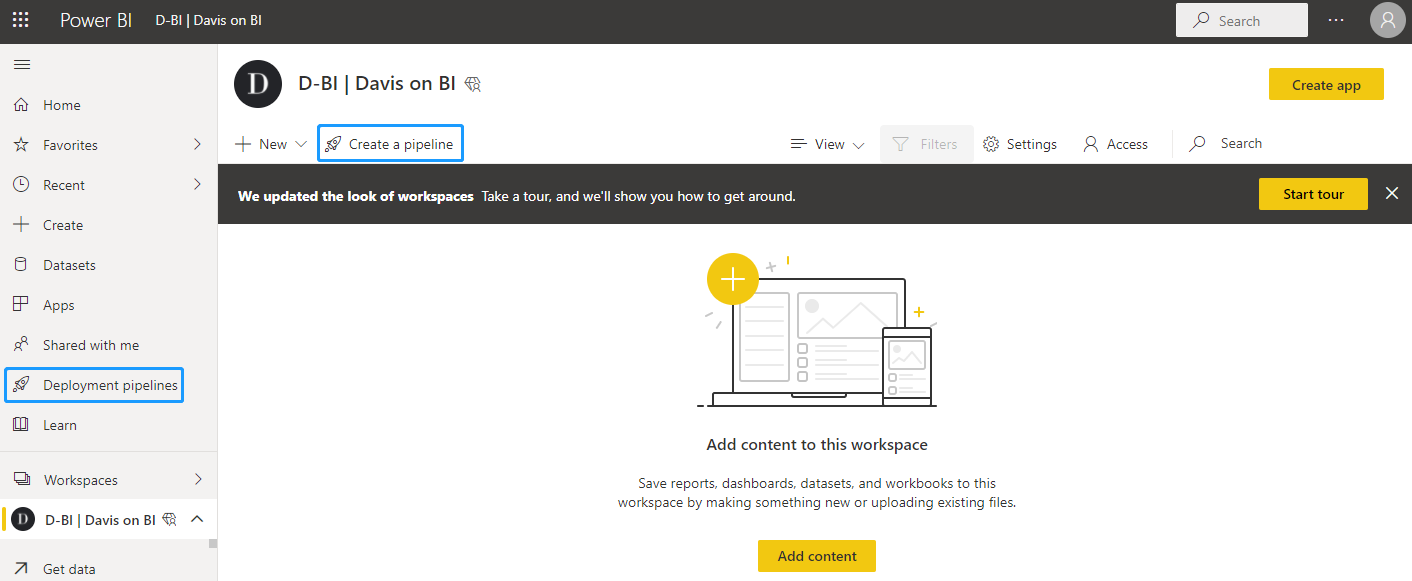The image size is (1412, 581).
Task: Click the Favorites star icon
Action: coord(21,144)
